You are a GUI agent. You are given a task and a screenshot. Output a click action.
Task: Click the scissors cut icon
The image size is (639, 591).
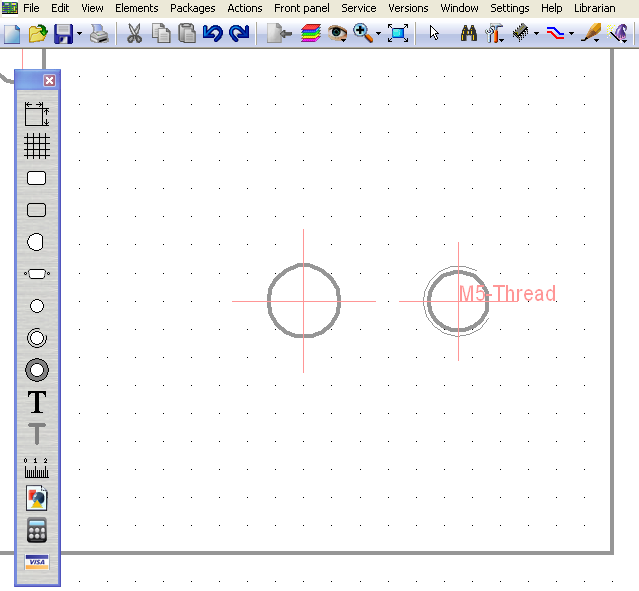pyautogui.click(x=133, y=33)
